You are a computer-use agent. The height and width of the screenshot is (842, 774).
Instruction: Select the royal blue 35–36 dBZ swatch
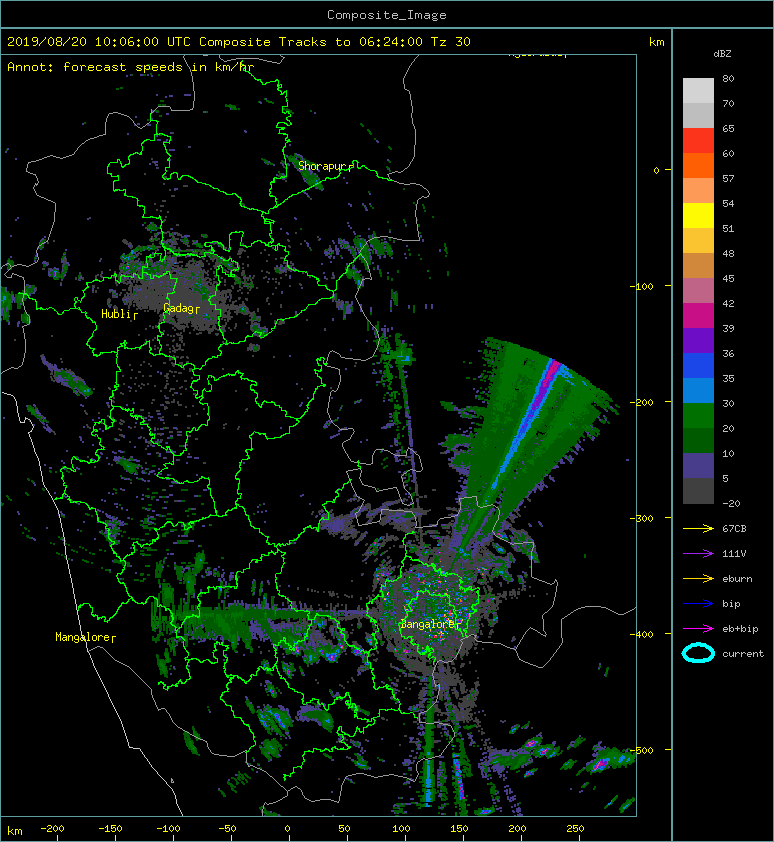pos(698,366)
